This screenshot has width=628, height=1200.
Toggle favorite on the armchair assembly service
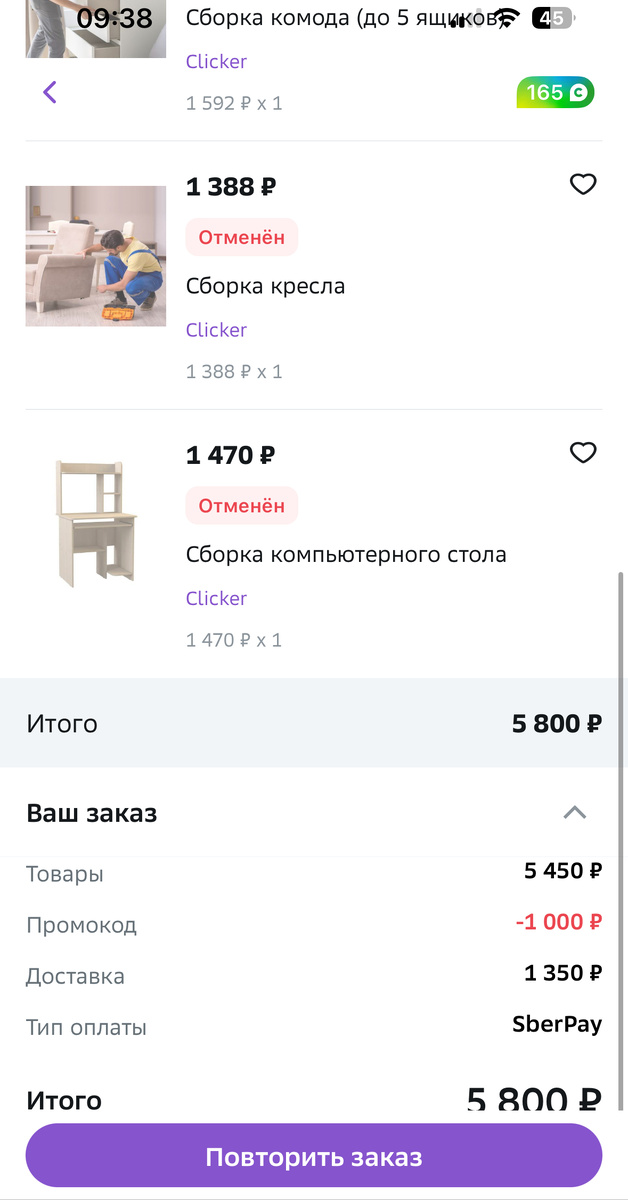[x=583, y=184]
